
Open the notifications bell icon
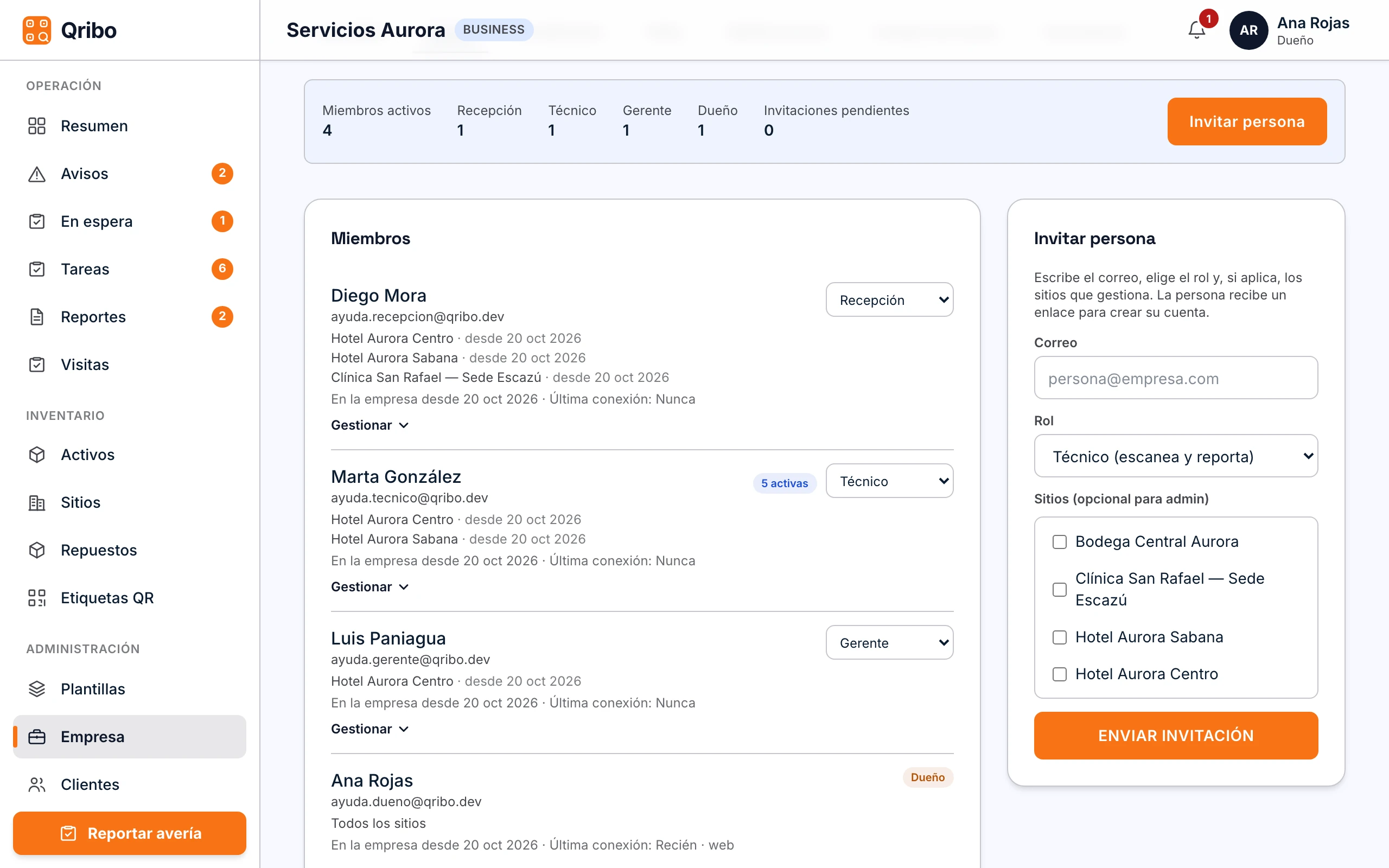[1196, 30]
